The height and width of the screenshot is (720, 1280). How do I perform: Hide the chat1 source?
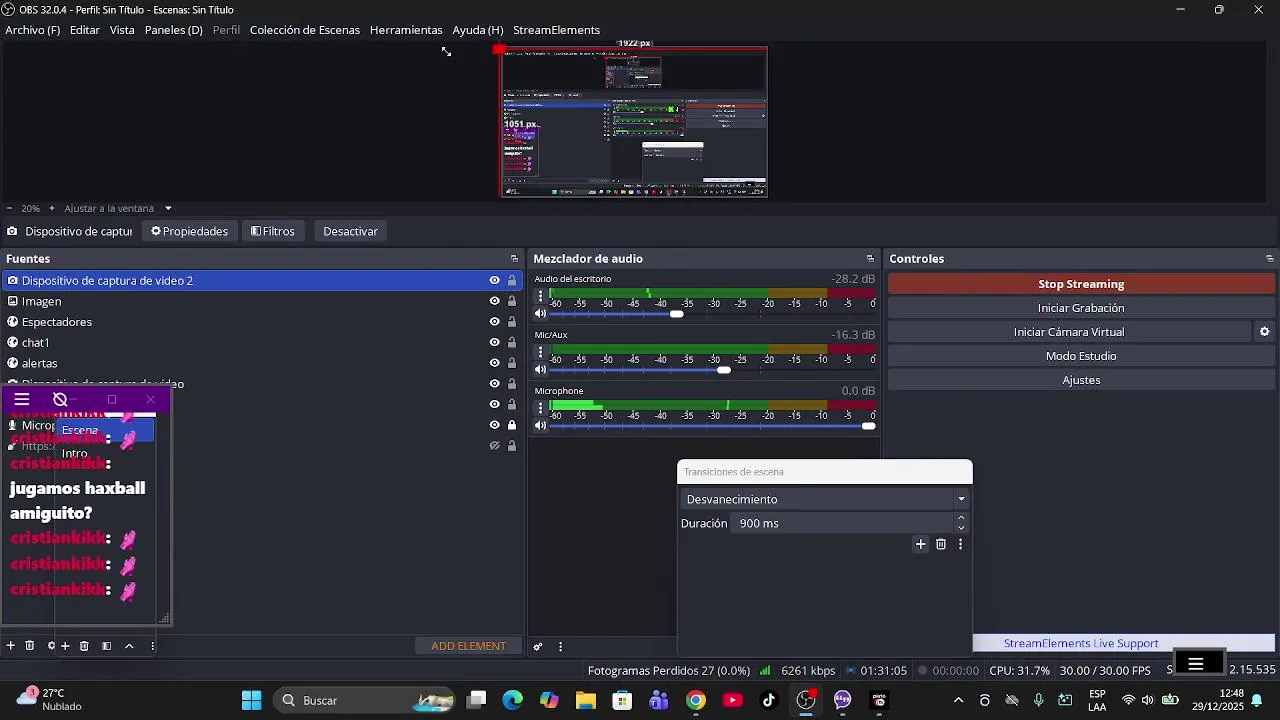tap(494, 342)
